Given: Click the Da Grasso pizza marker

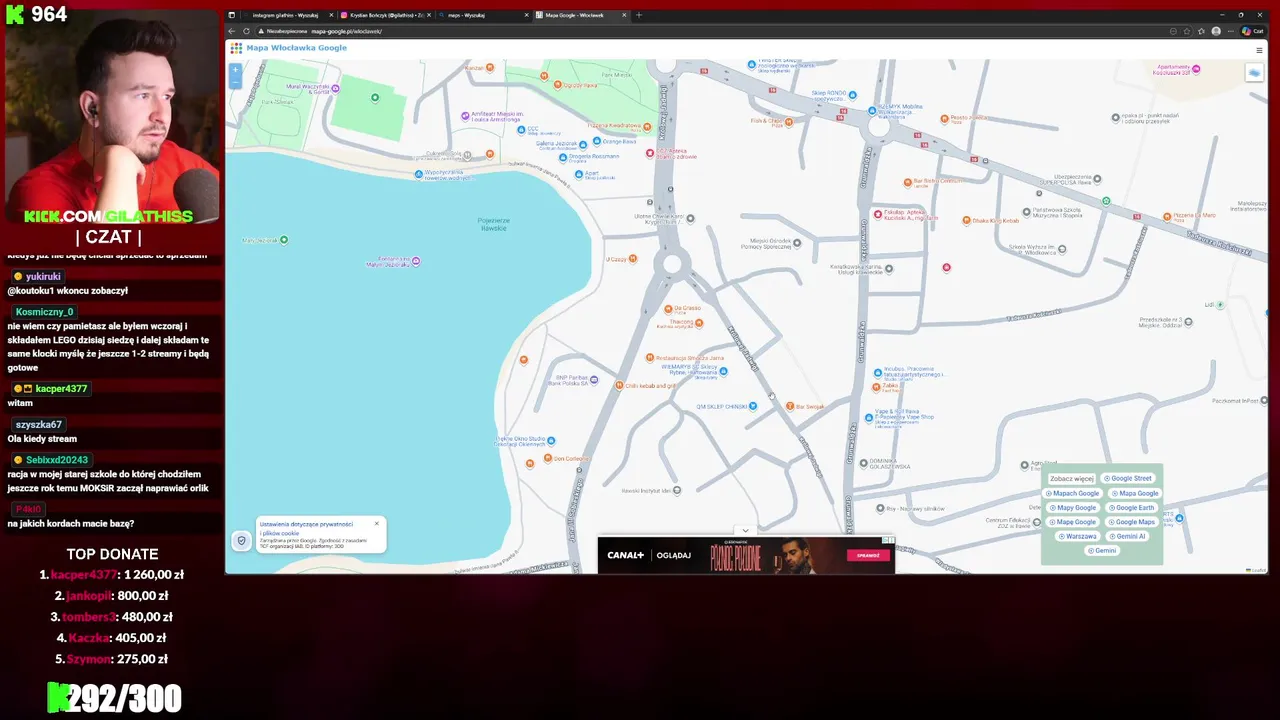Looking at the screenshot, I should [x=666, y=308].
